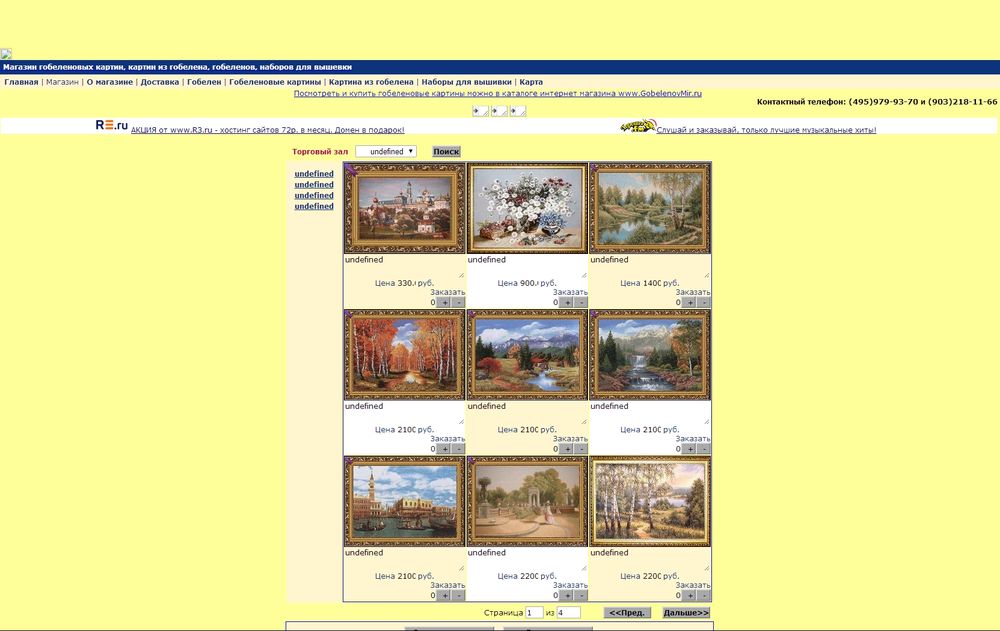Open the daisy bouquet still life thumbnail

point(527,208)
